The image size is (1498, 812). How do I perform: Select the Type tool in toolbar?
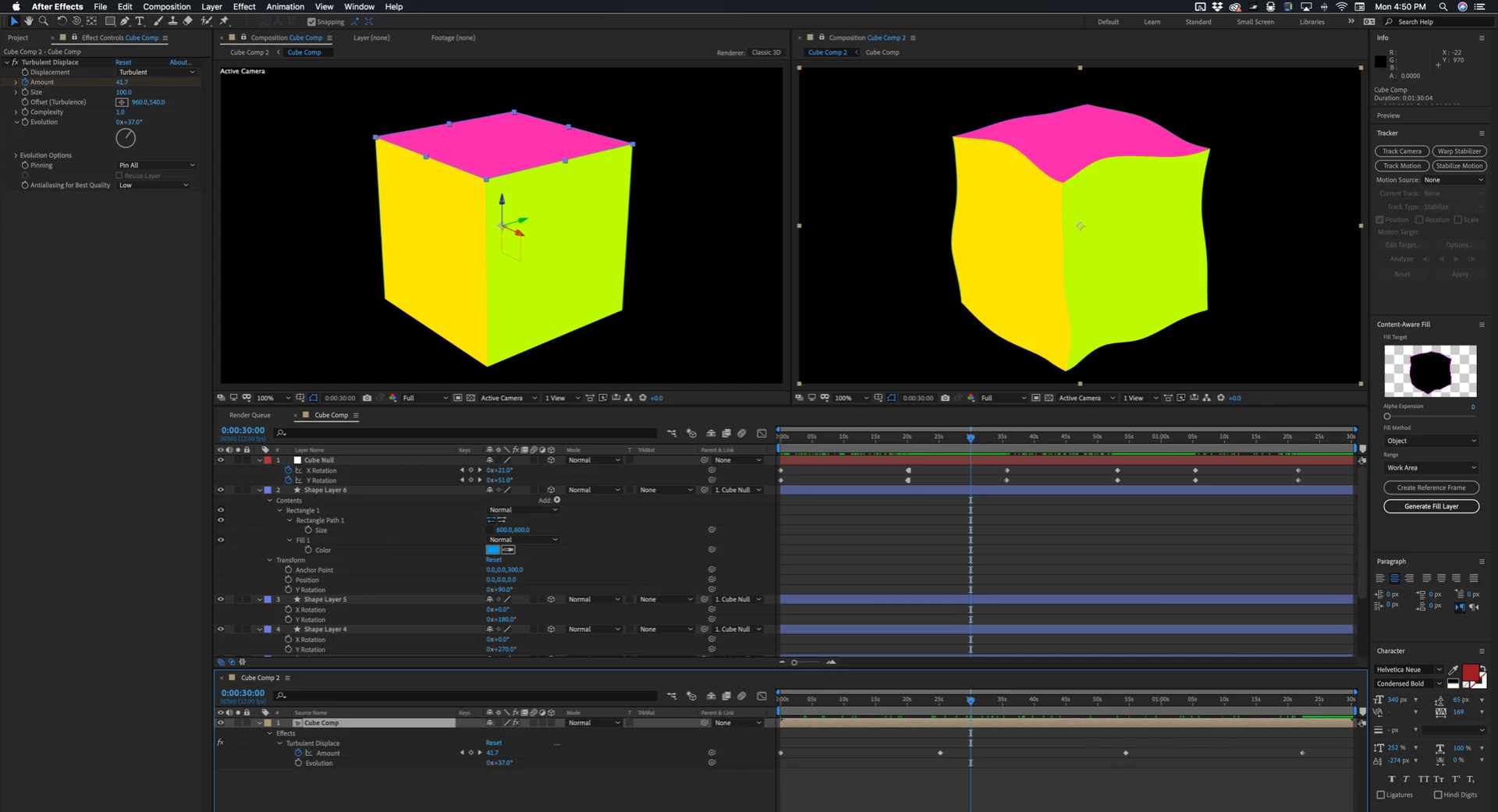pyautogui.click(x=140, y=21)
